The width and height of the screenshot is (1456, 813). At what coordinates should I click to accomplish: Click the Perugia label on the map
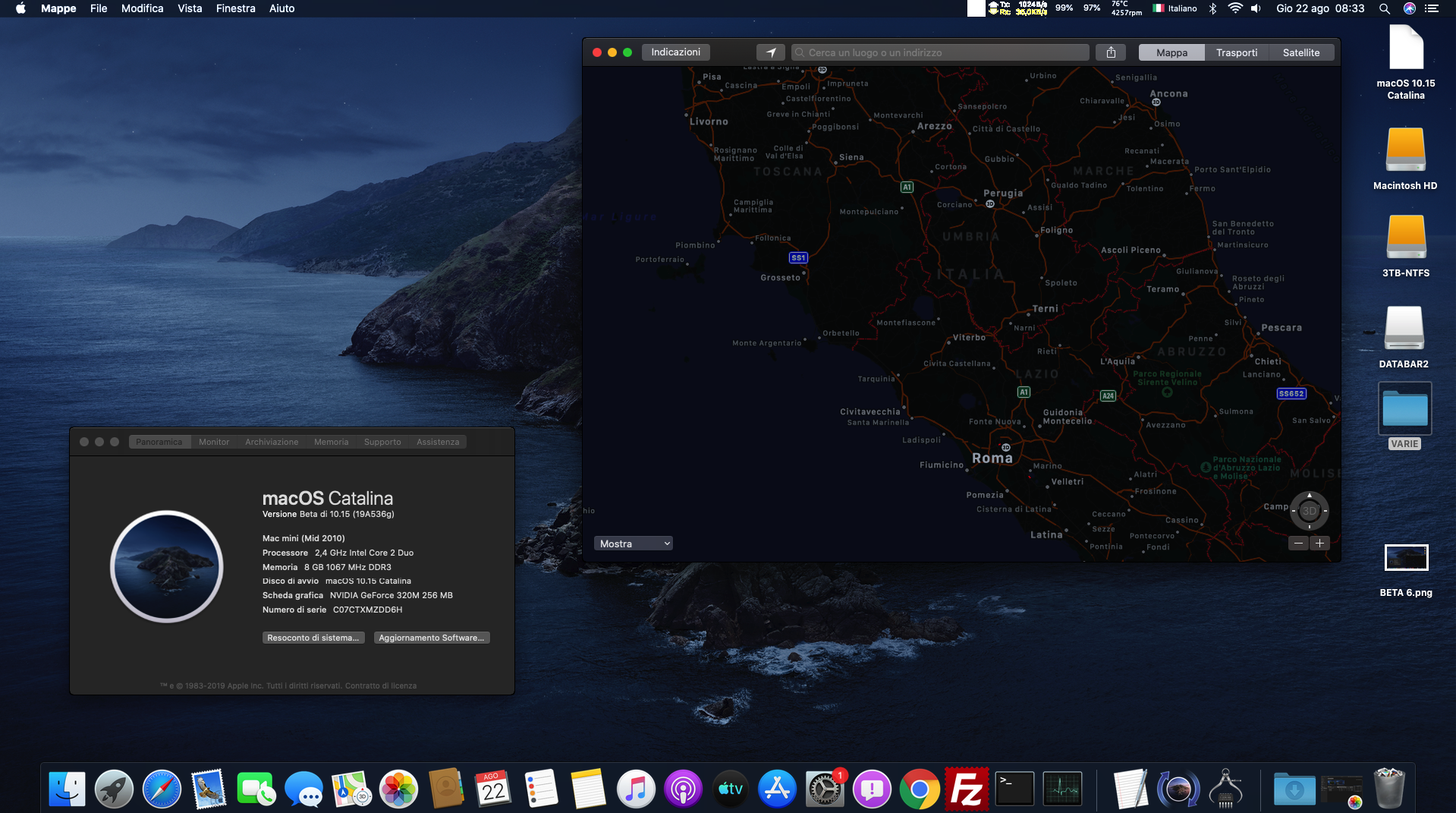tap(1003, 193)
